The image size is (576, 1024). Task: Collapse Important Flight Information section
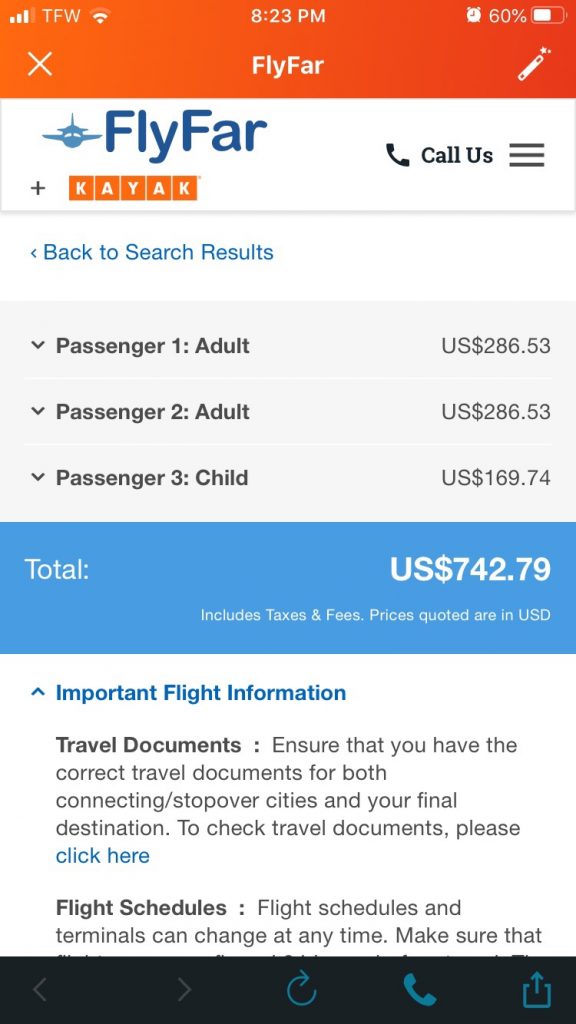point(188,693)
